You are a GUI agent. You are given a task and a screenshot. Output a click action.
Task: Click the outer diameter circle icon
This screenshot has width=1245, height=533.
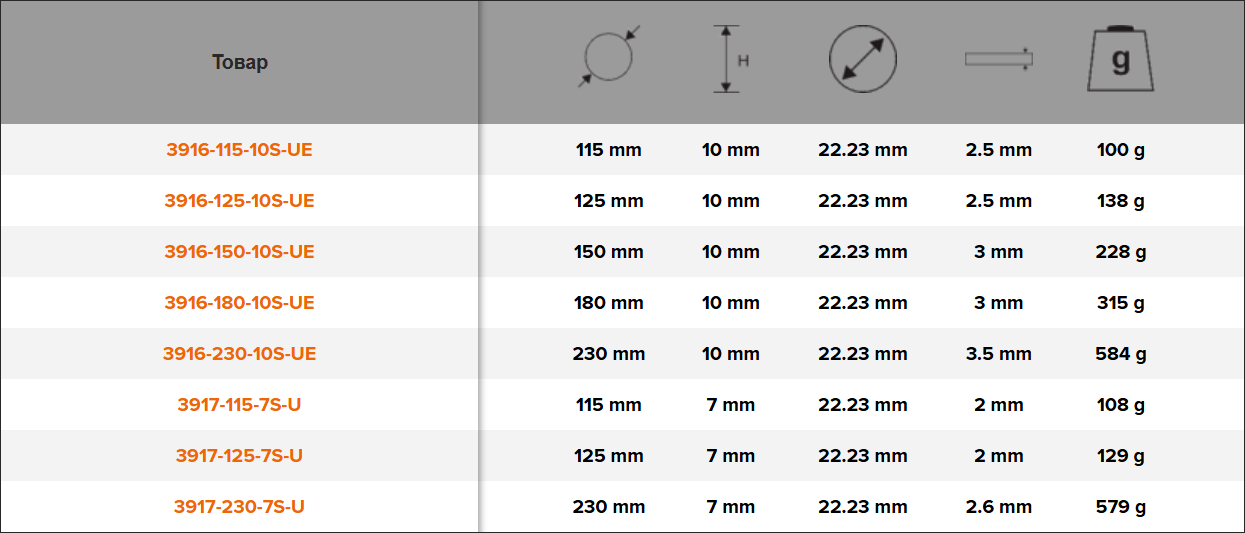pos(609,58)
